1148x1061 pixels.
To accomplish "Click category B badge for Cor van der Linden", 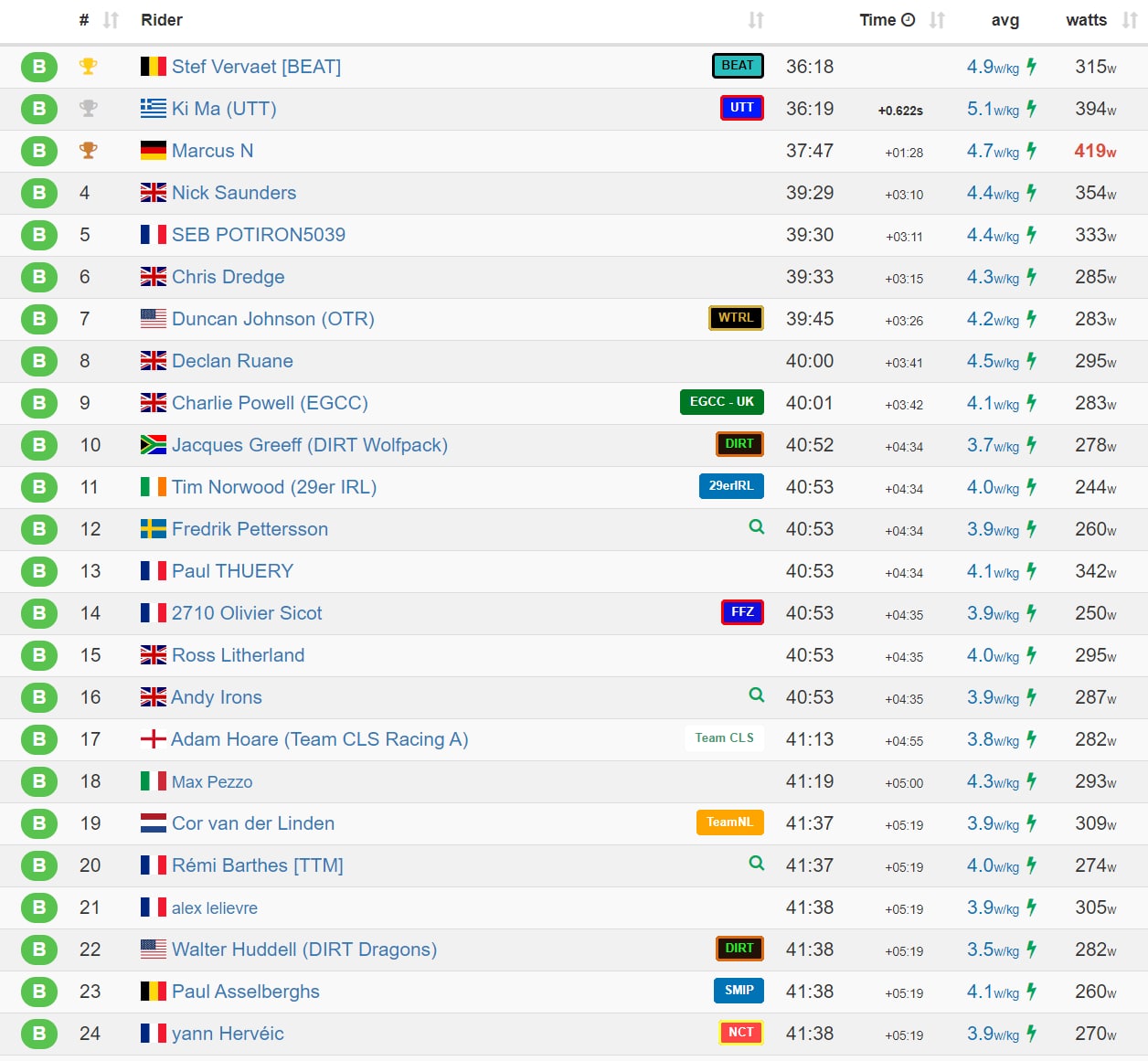I will pos(39,823).
